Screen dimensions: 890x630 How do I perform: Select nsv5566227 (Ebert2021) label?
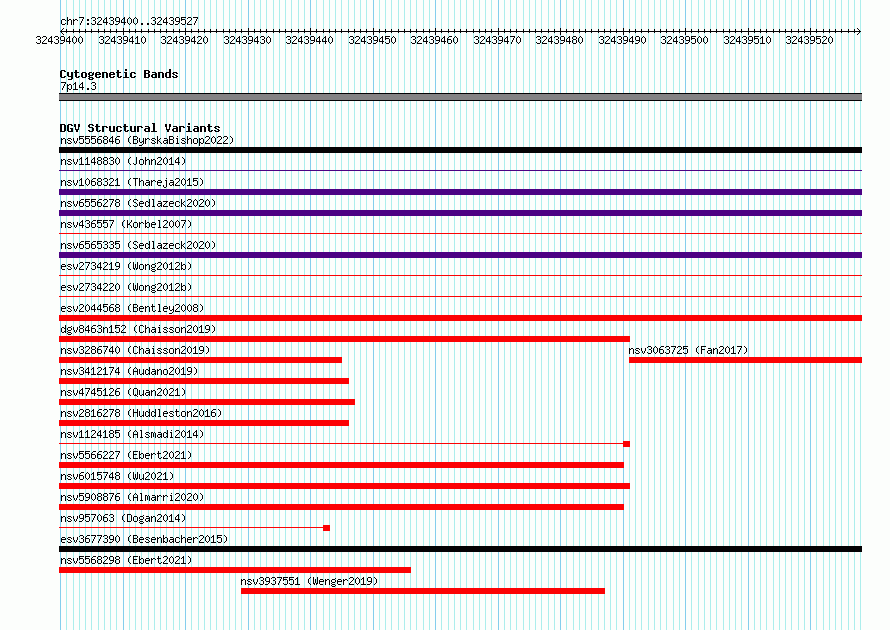[x=126, y=455]
